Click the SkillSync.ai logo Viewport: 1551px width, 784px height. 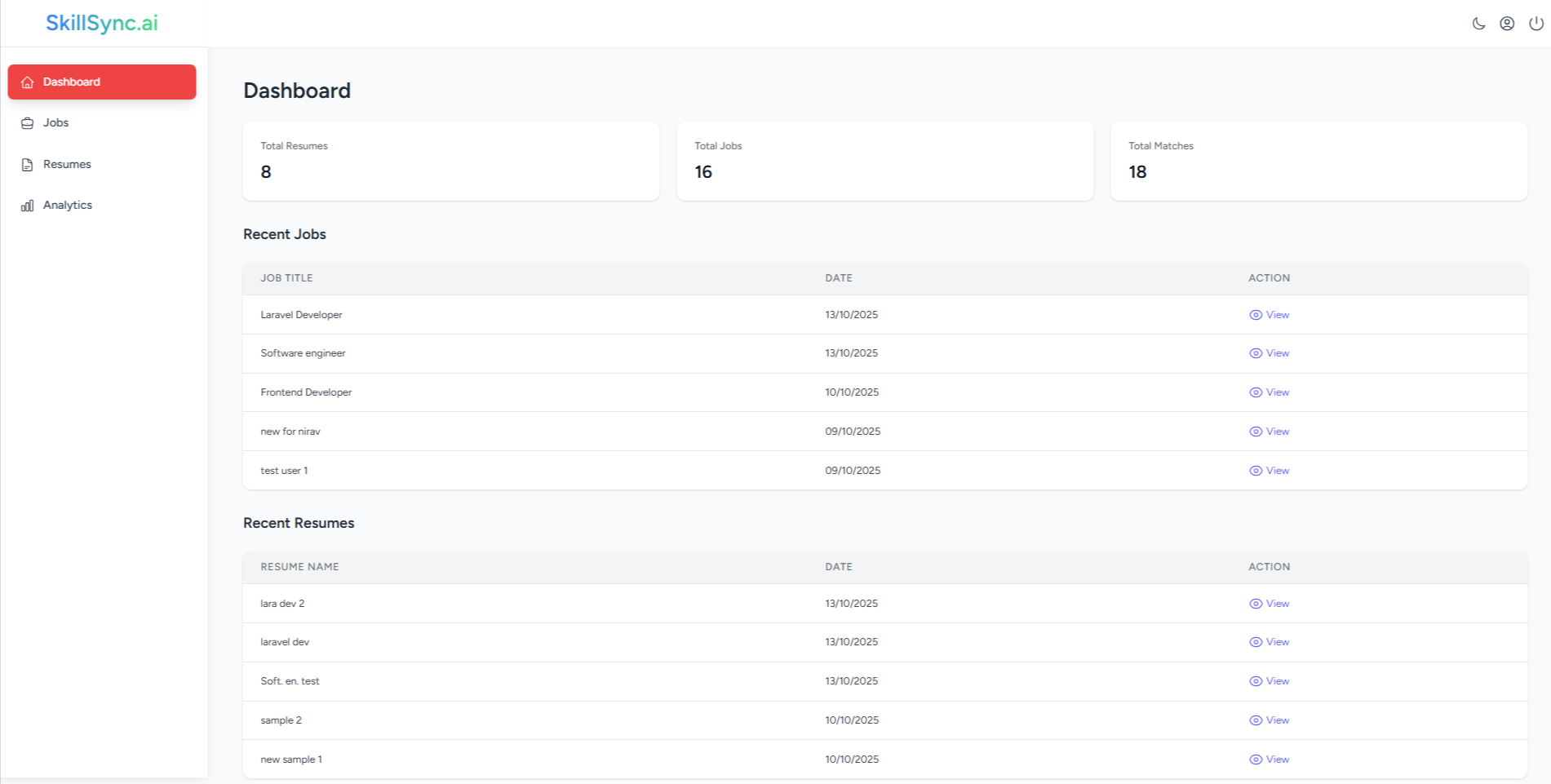point(102,23)
